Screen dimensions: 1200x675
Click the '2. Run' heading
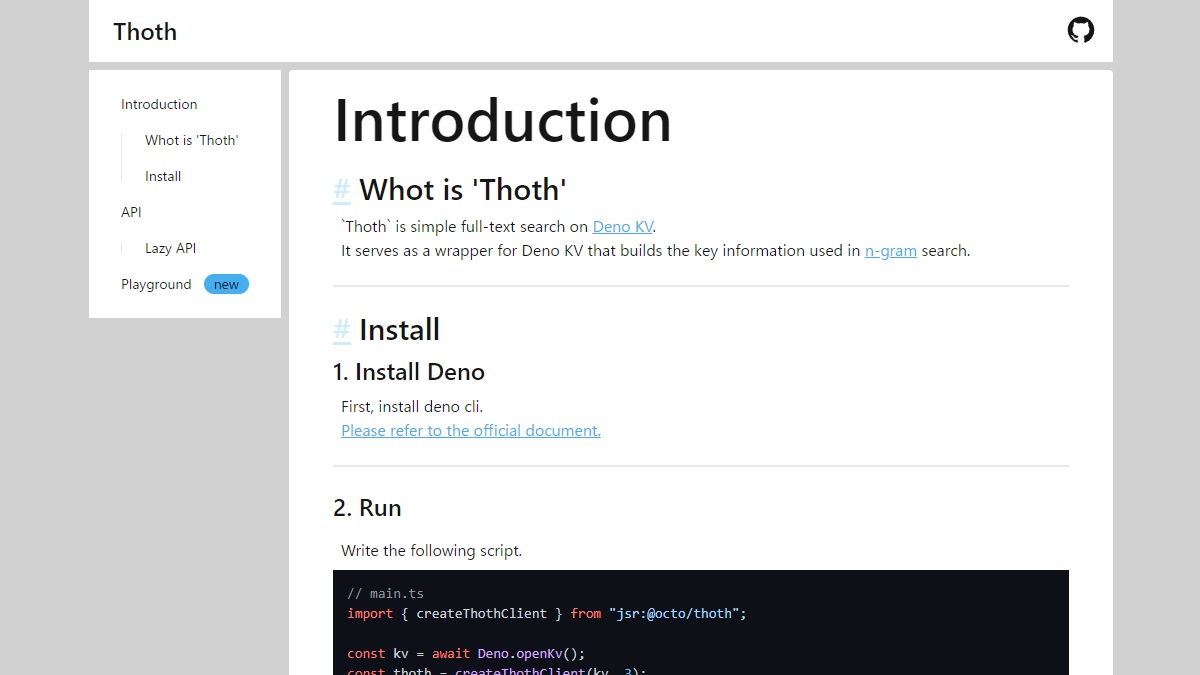tap(367, 508)
